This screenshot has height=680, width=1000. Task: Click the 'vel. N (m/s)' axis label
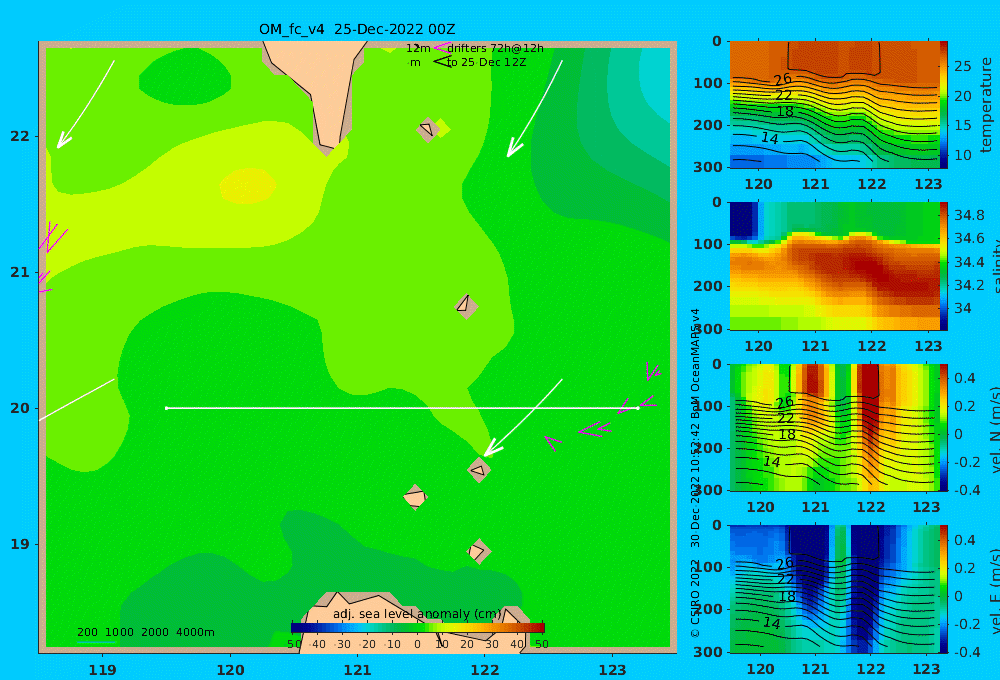995,429
